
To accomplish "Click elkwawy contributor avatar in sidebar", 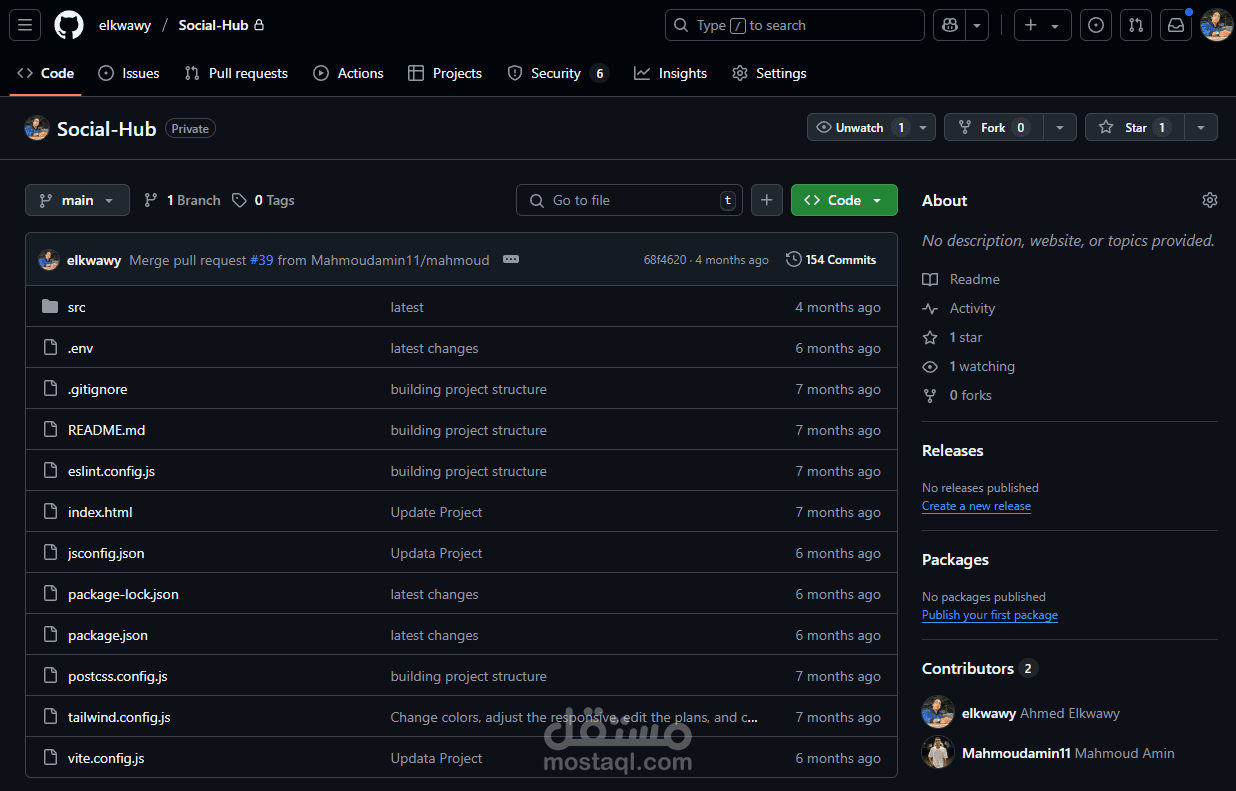I will (938, 713).
